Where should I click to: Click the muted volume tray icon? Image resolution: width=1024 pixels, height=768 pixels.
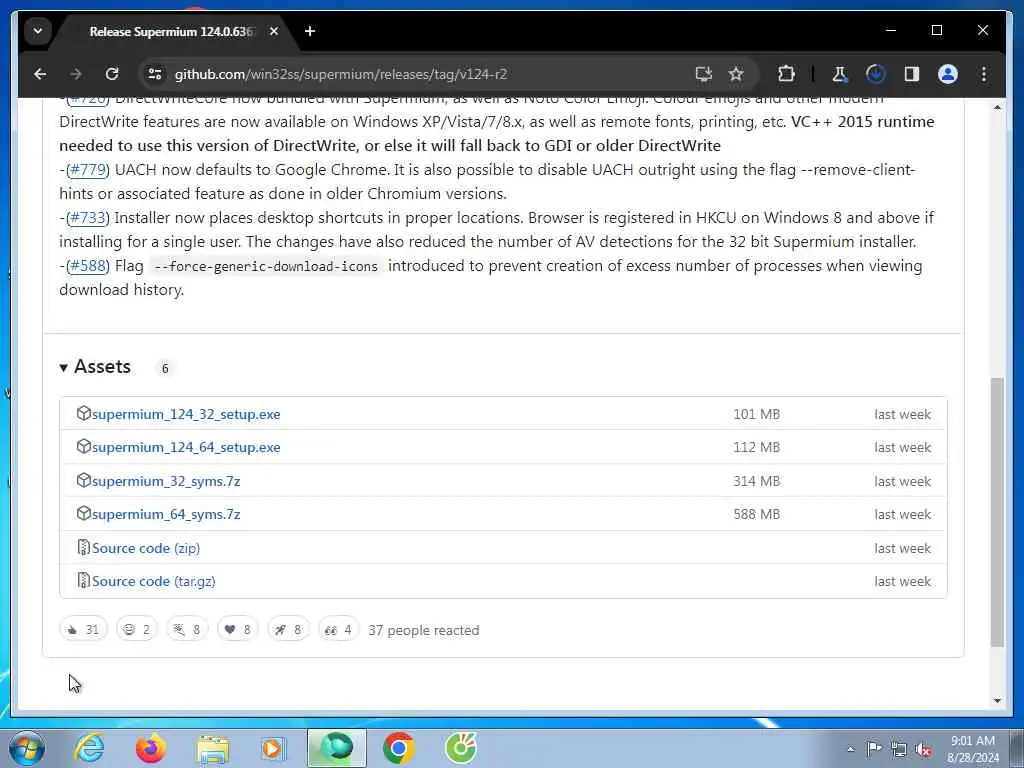(923, 749)
